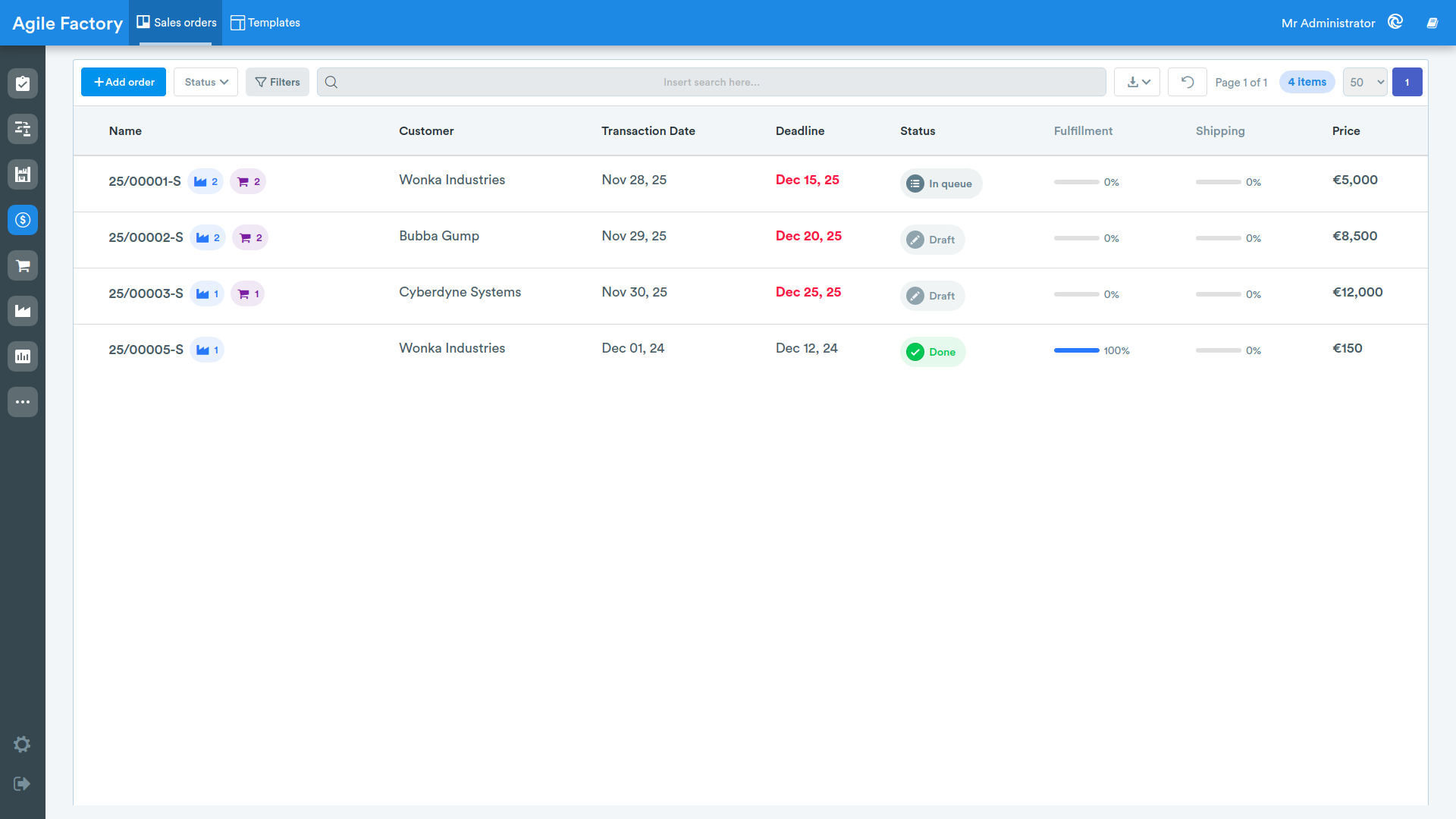
Task: Click the logout icon in sidebar
Action: 22,783
